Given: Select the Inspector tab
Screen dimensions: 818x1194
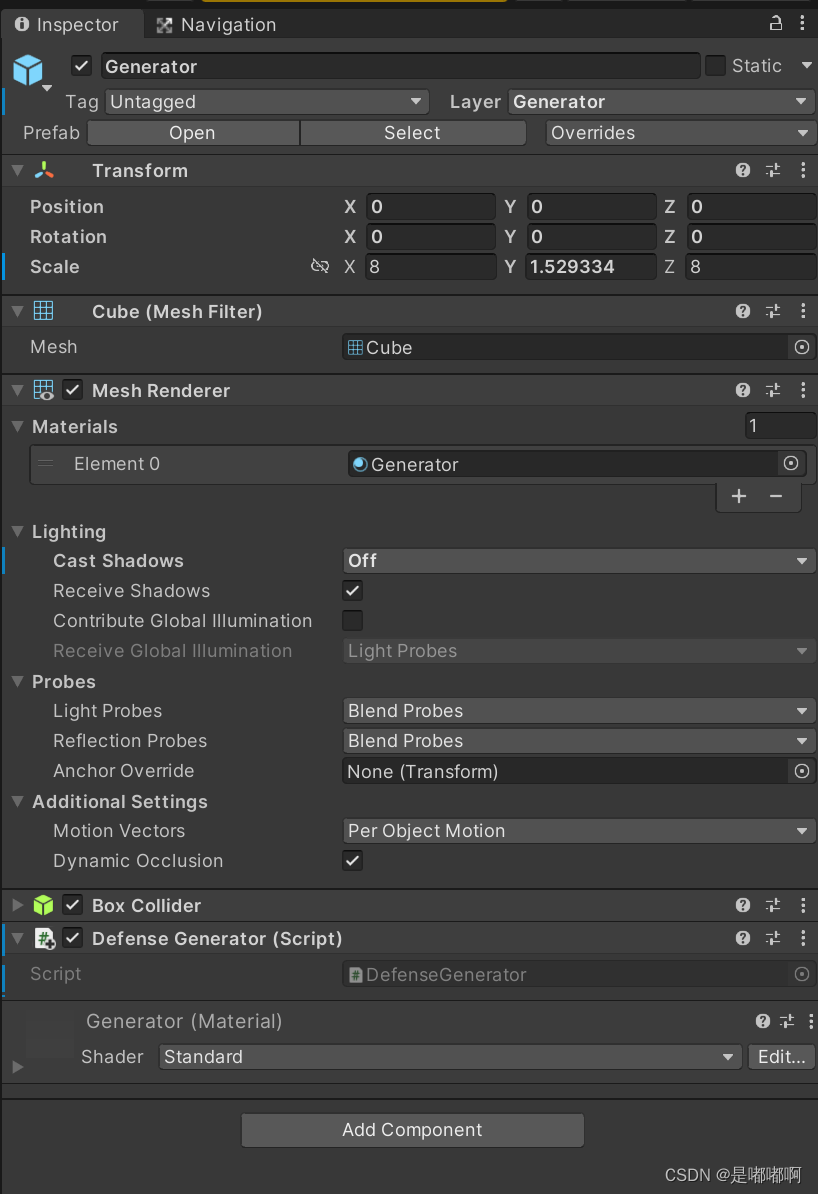Looking at the screenshot, I should pos(66,25).
